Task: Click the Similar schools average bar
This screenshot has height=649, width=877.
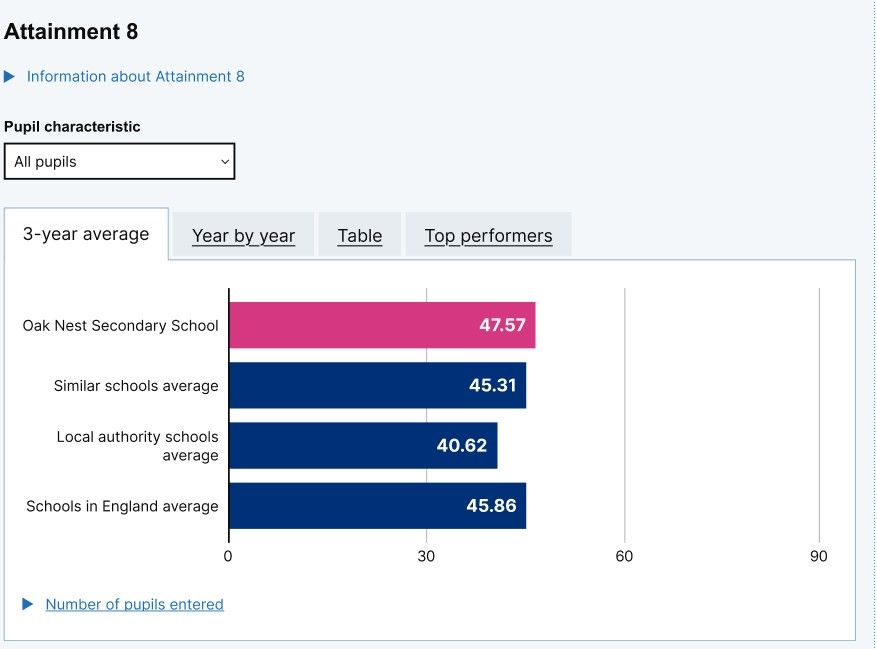Action: [x=375, y=386]
